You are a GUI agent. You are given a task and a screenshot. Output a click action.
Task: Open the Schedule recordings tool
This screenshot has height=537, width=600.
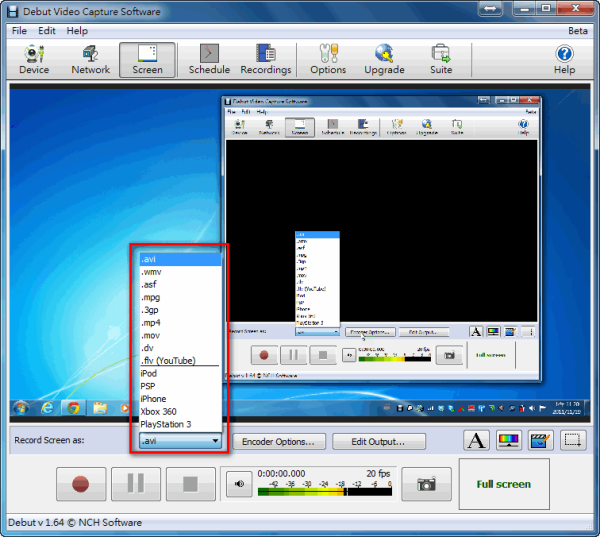pyautogui.click(x=209, y=60)
